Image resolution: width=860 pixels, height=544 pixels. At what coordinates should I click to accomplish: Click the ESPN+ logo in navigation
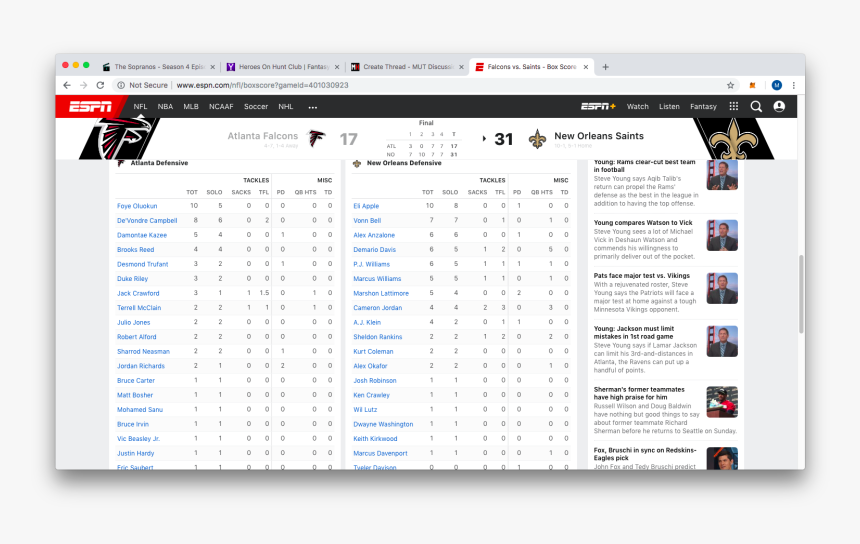click(598, 106)
